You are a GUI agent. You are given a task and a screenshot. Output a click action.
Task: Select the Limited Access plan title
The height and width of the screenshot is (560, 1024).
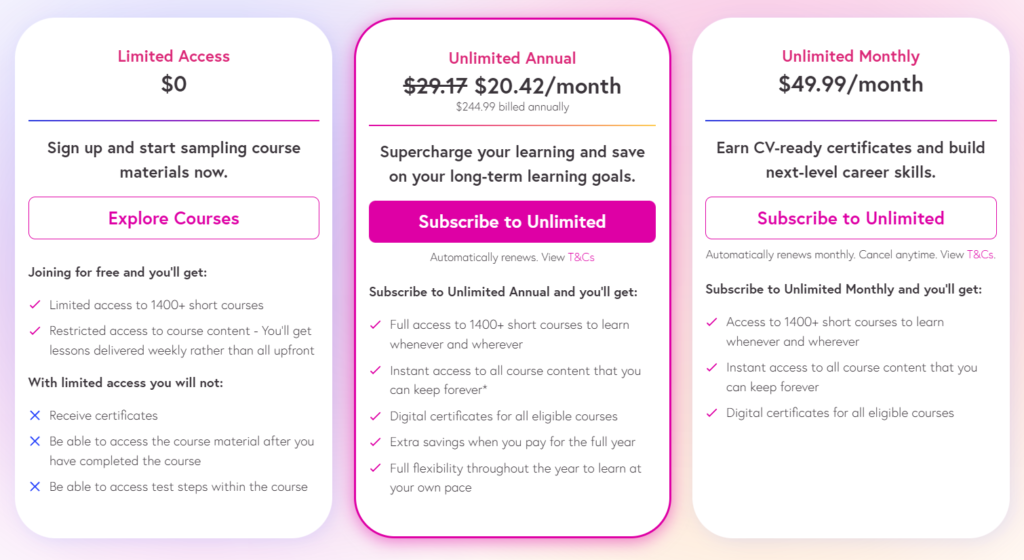pyautogui.click(x=174, y=57)
